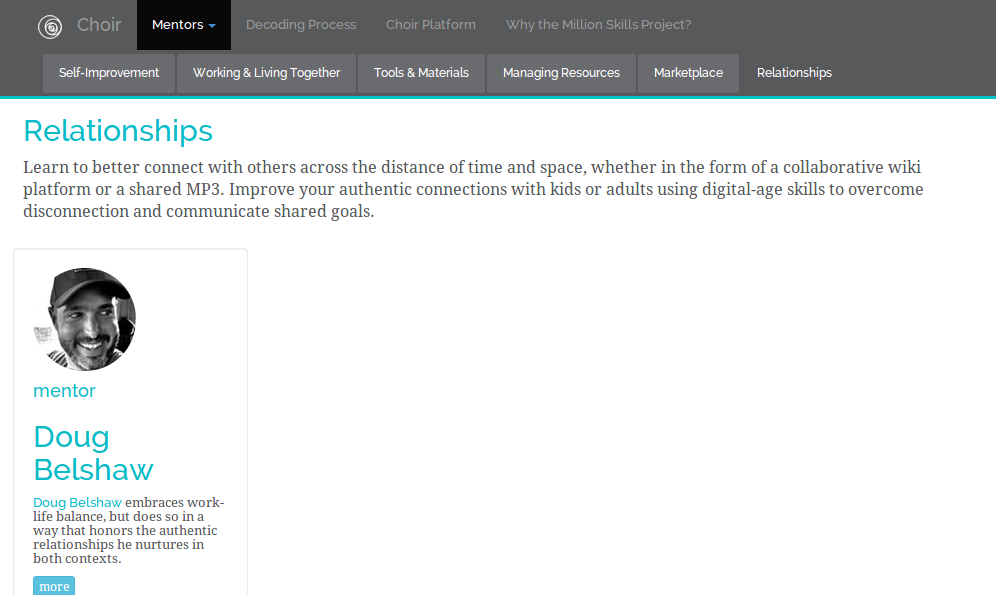The width and height of the screenshot is (996, 595).
Task: Click the inline Doug Belshaw link in the bio
Action: pos(77,503)
